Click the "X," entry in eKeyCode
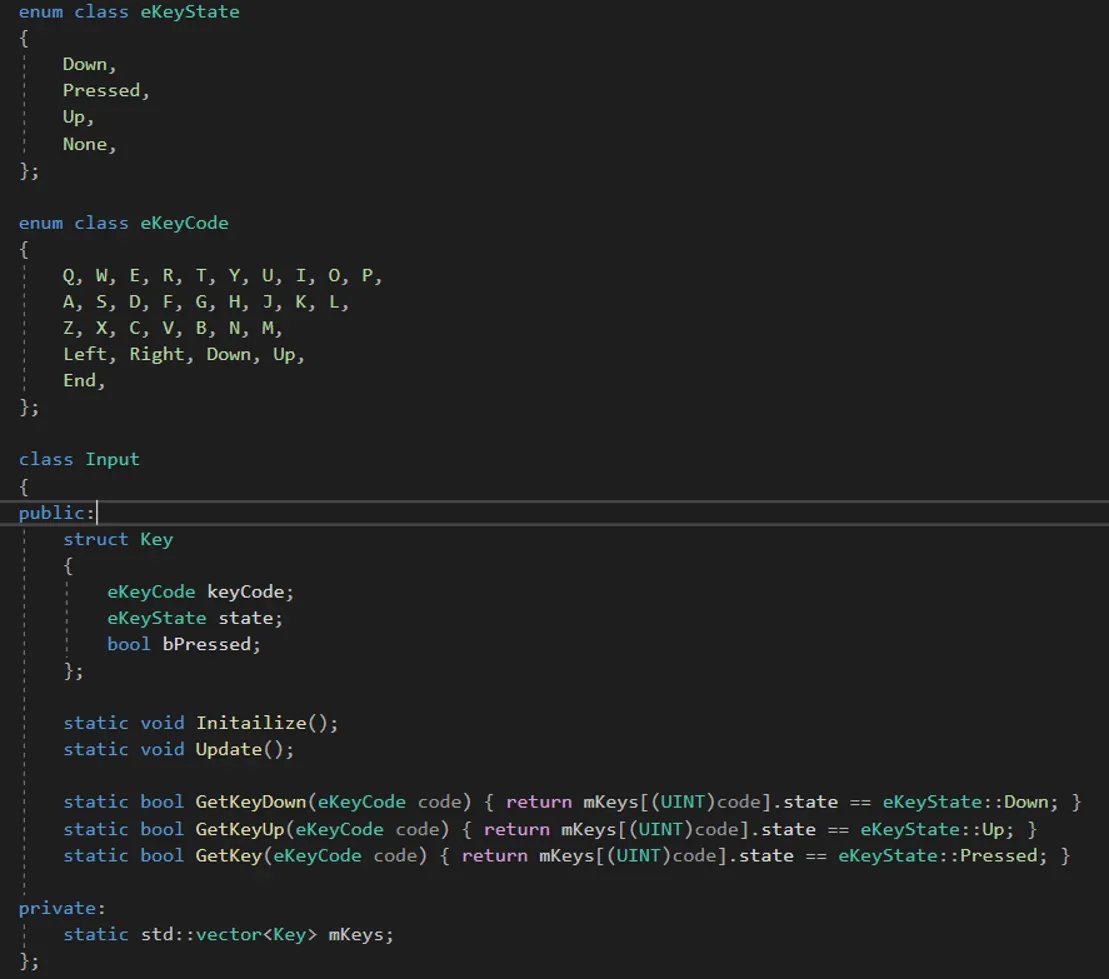 pos(105,328)
